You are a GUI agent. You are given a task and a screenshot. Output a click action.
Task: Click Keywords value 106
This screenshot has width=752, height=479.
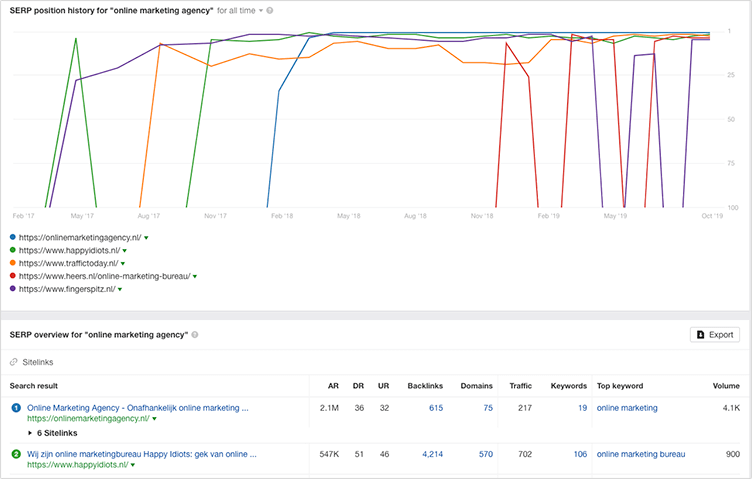pyautogui.click(x=580, y=454)
